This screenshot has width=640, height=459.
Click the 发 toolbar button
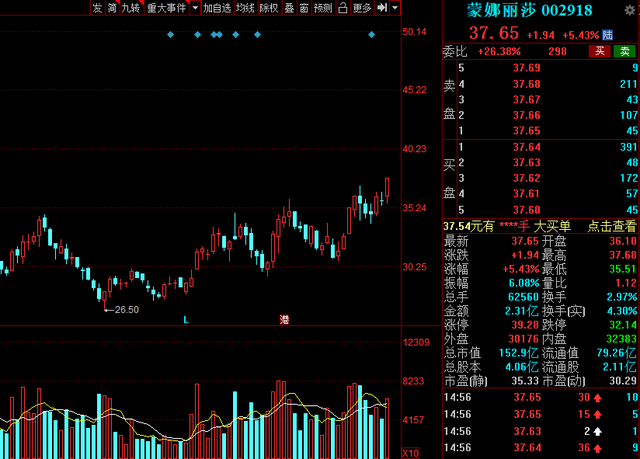point(97,7)
